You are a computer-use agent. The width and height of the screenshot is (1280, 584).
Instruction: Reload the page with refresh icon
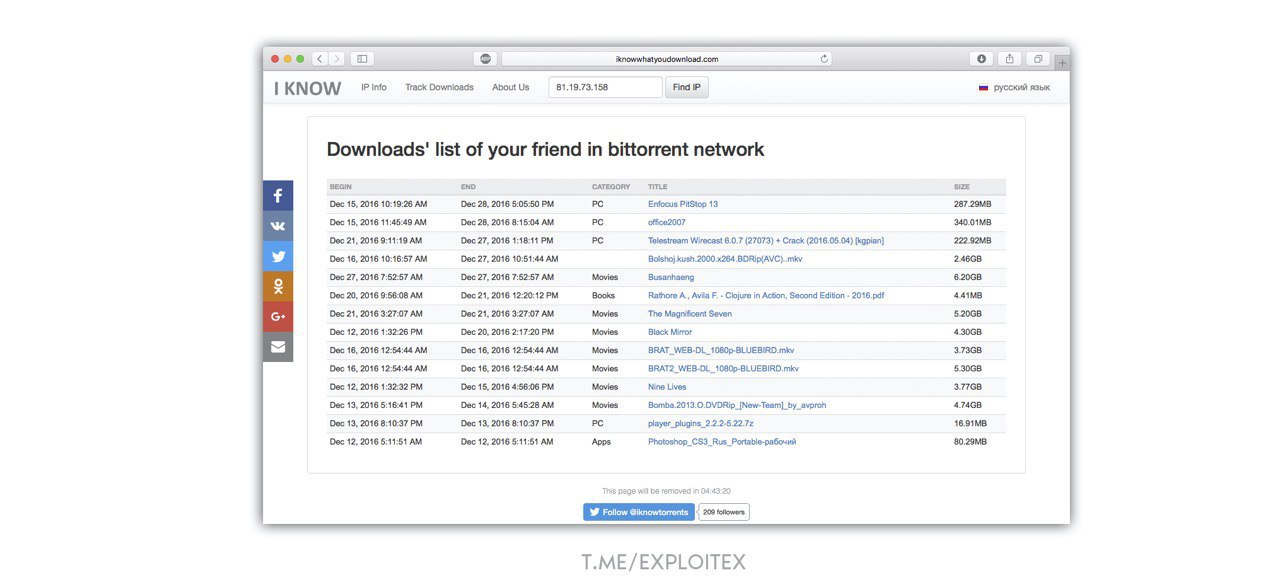(824, 59)
